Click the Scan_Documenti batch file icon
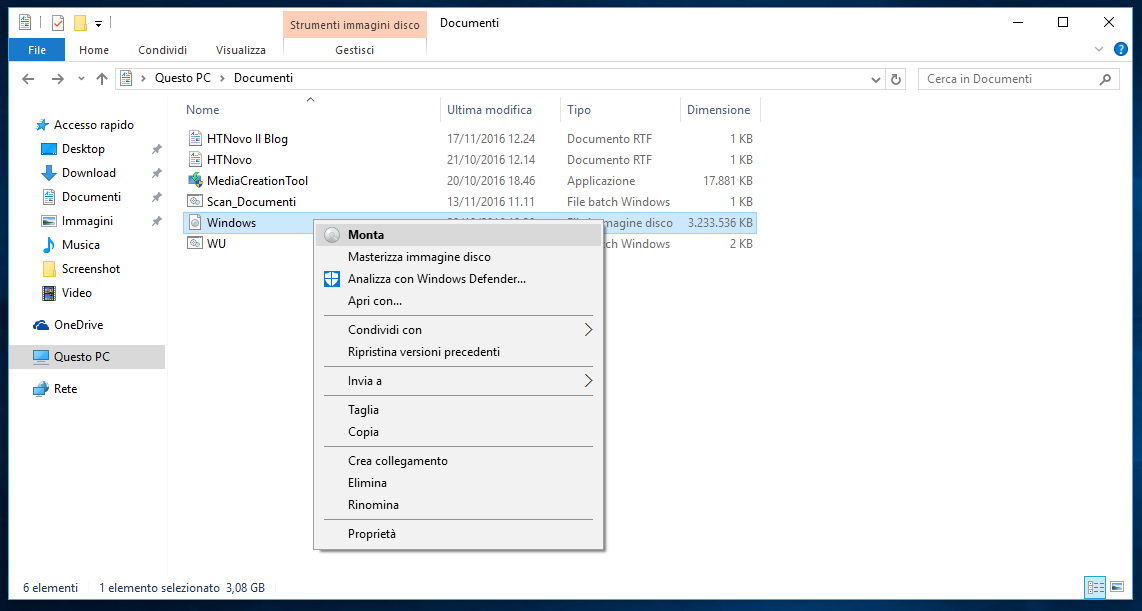The width and height of the screenshot is (1142, 611). (x=194, y=202)
